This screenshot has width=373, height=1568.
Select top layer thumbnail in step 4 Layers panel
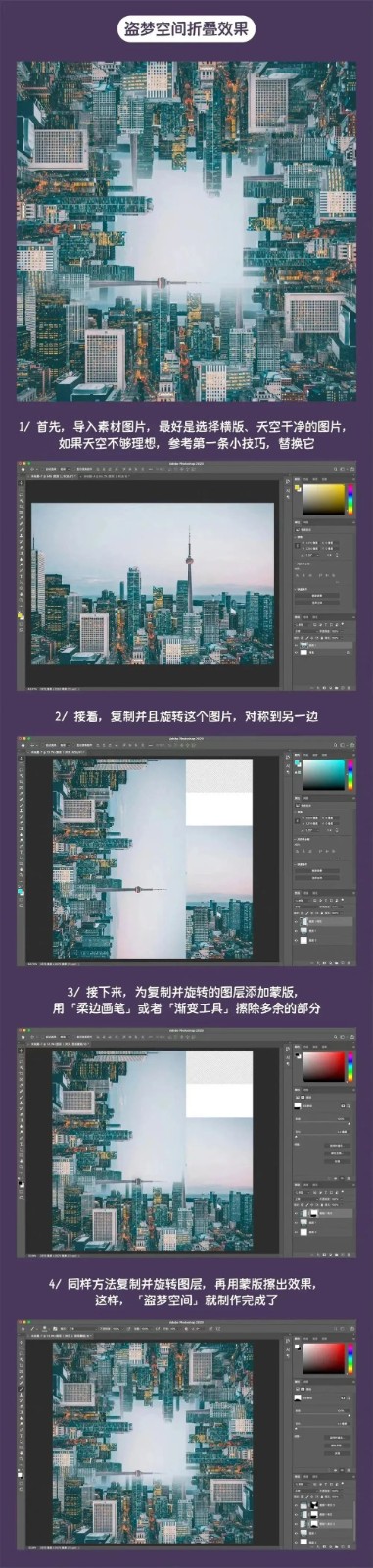[x=303, y=1505]
